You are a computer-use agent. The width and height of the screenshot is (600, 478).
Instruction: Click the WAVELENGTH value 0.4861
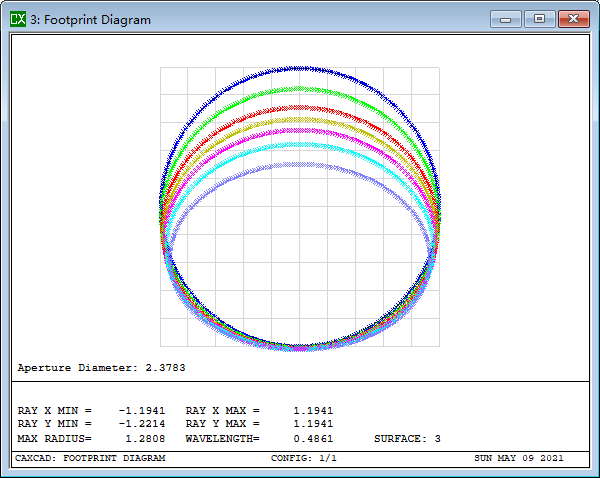click(x=313, y=439)
